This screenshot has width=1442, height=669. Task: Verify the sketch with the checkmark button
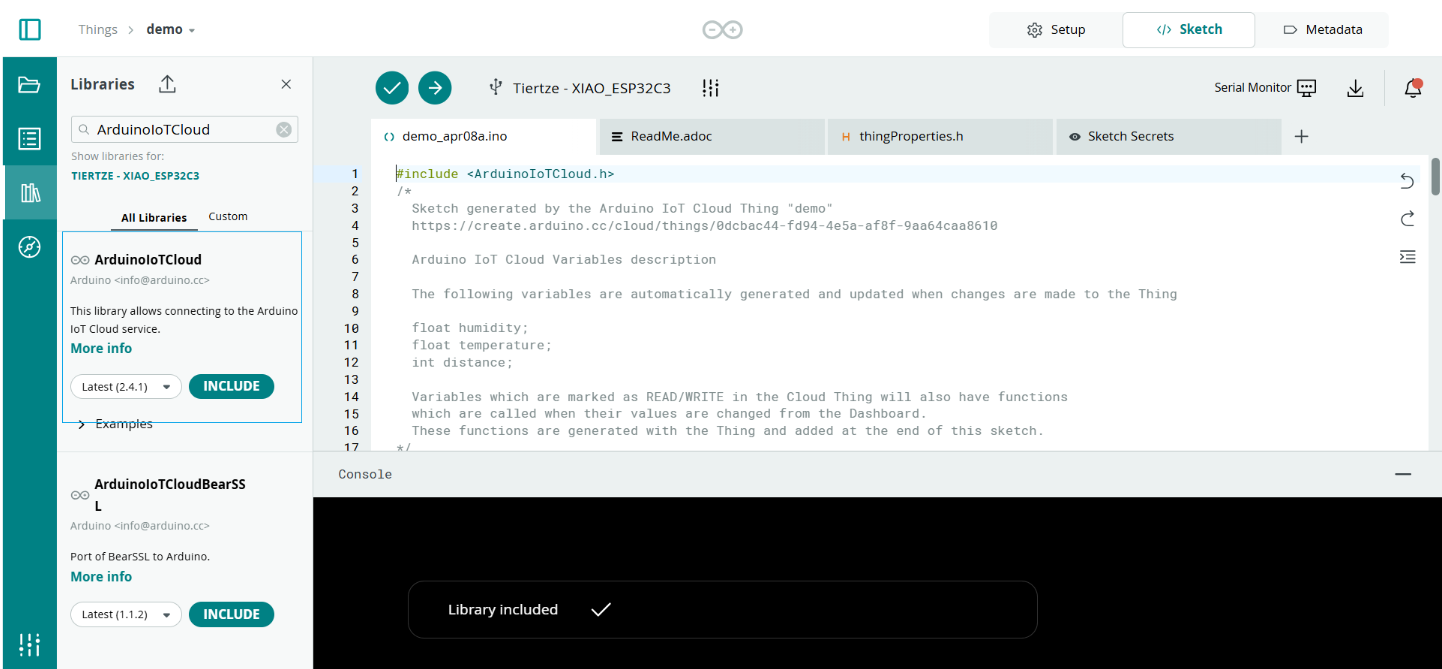(392, 88)
